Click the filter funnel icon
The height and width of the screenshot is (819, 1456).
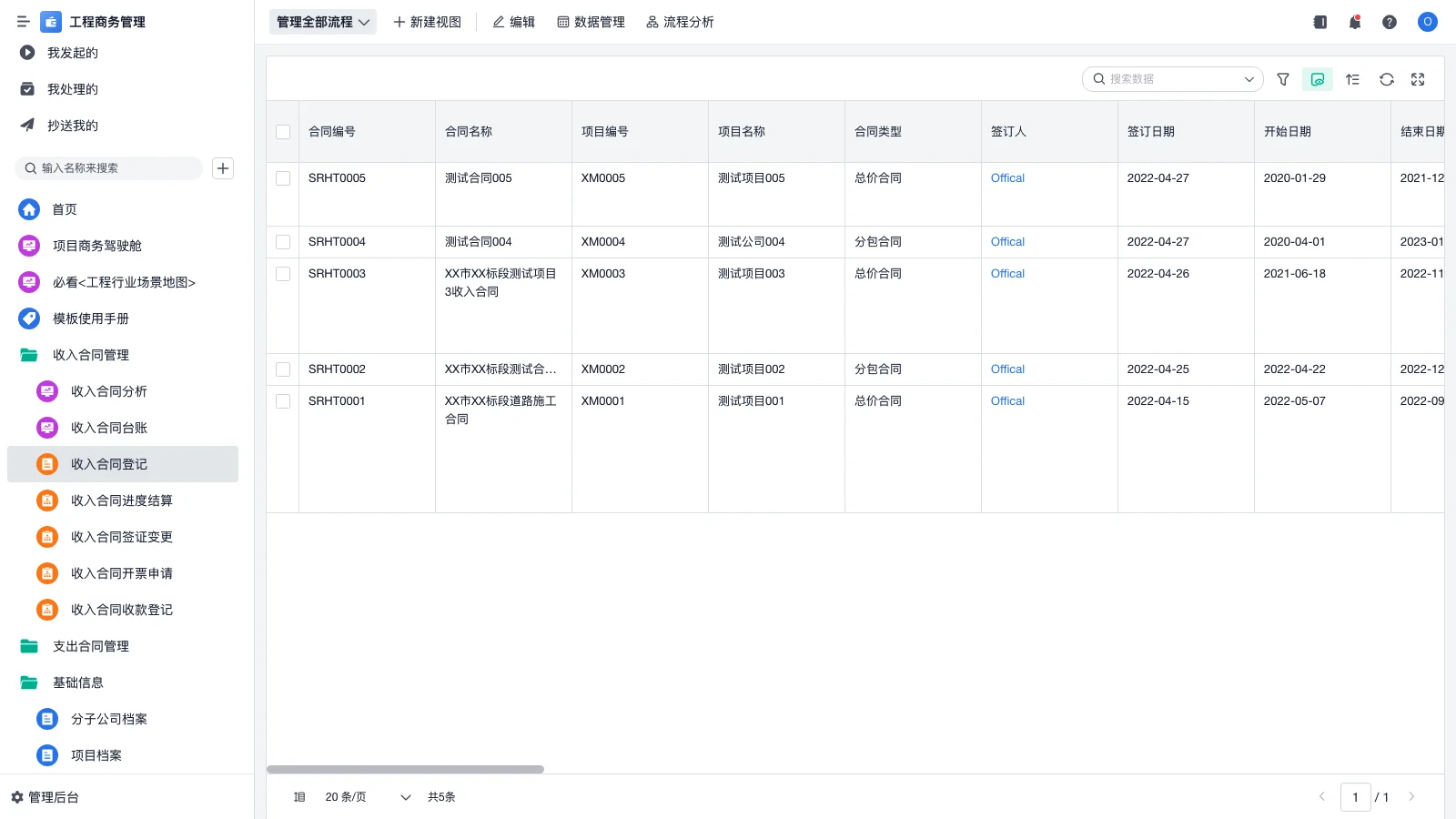1283,79
